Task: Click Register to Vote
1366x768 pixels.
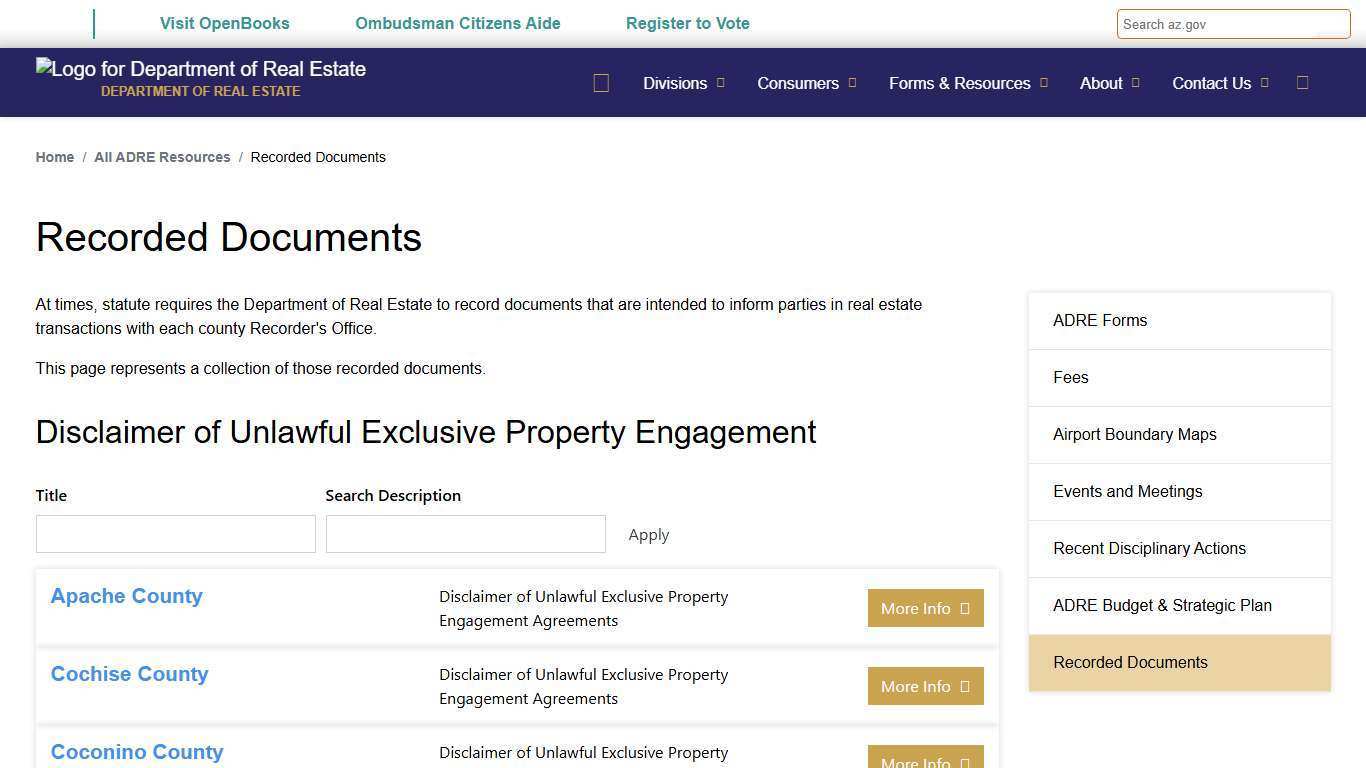Action: click(687, 23)
